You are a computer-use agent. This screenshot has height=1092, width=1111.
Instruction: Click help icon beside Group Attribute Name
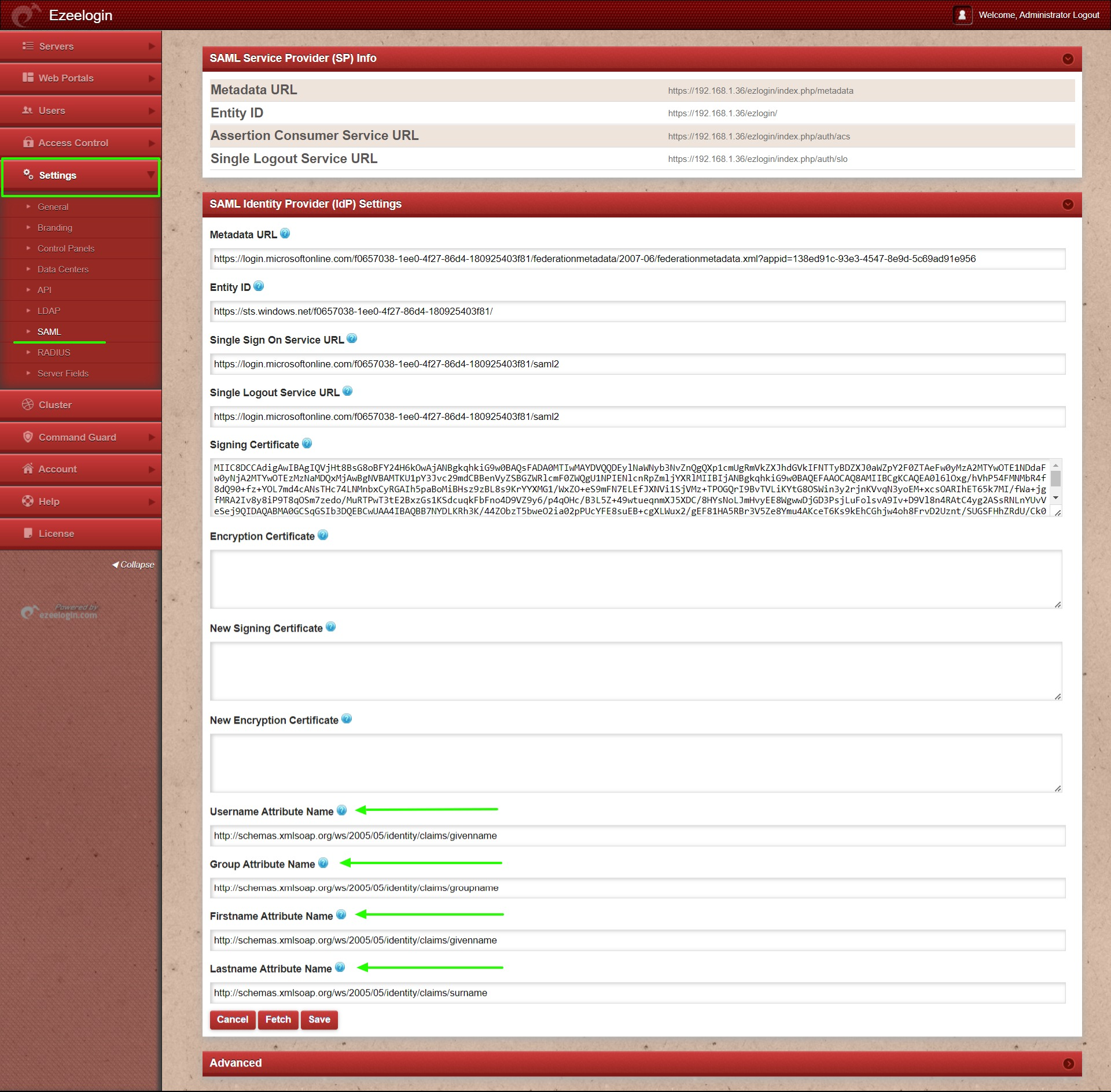point(323,863)
